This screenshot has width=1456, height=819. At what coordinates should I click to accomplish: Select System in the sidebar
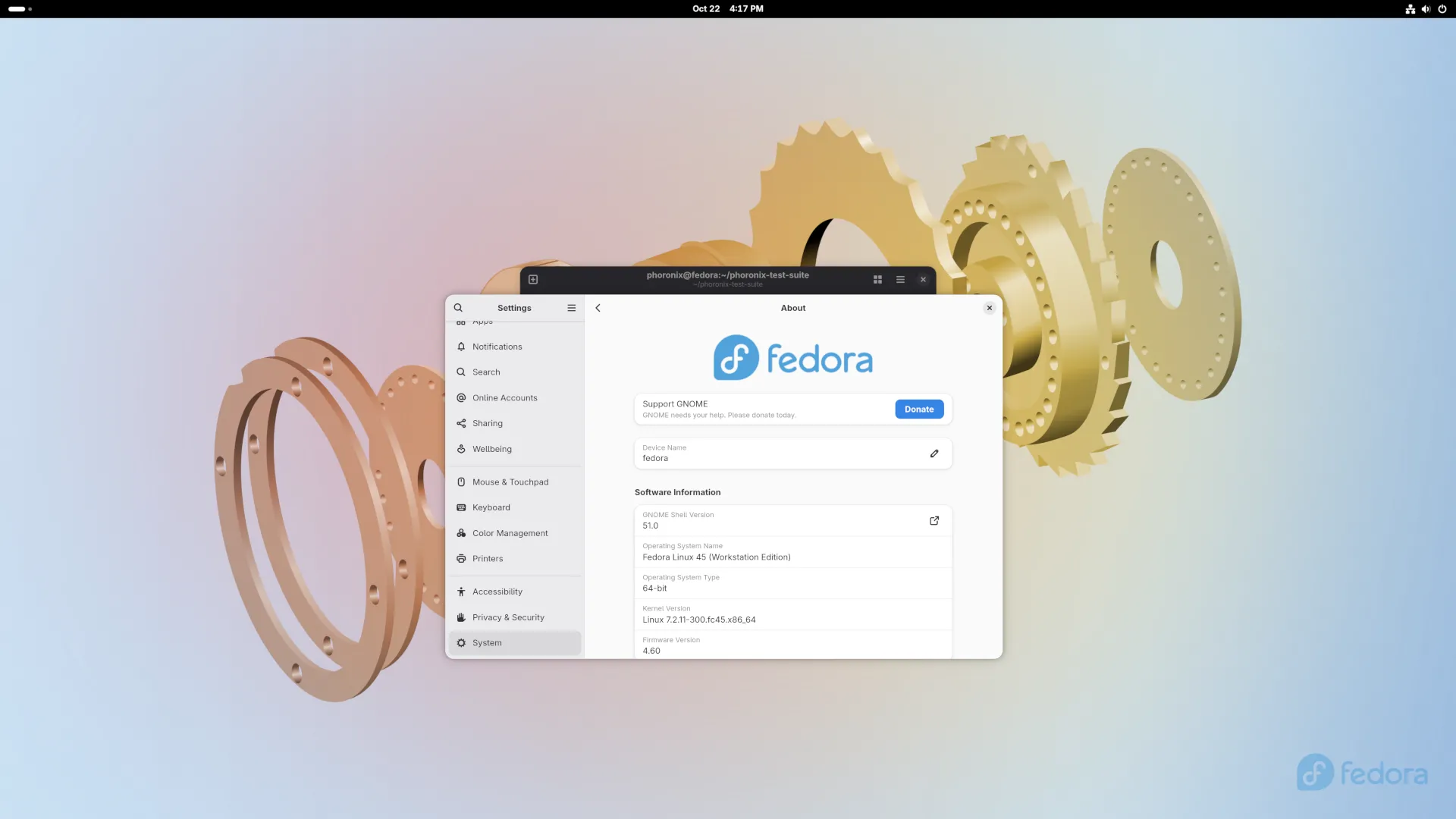pos(514,643)
